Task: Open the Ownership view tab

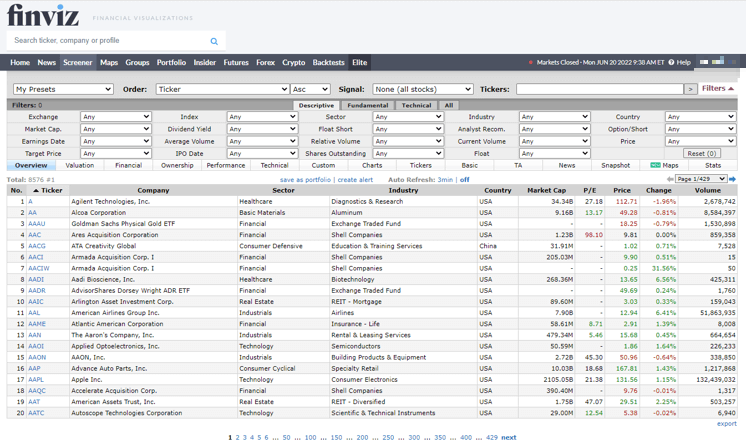Action: [177, 166]
